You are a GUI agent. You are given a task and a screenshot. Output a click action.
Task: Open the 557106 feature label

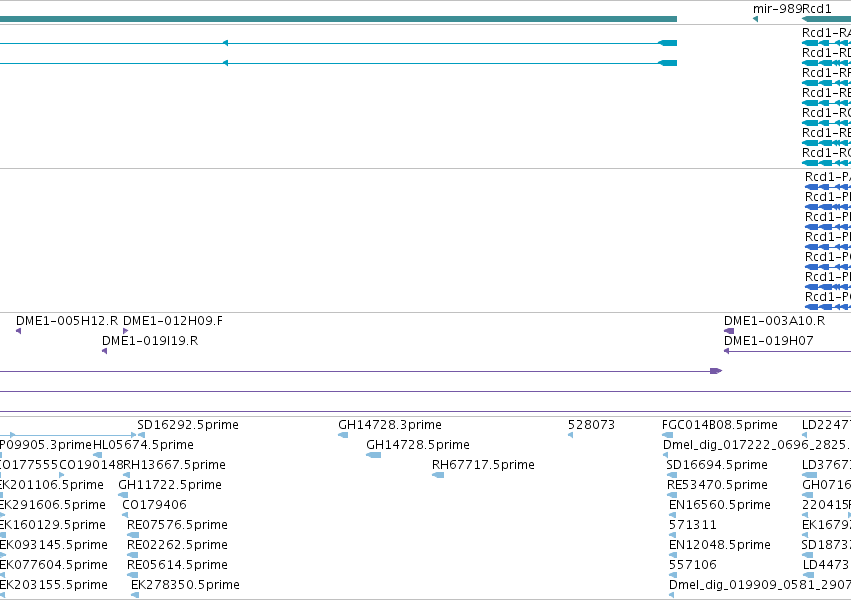pos(693,565)
